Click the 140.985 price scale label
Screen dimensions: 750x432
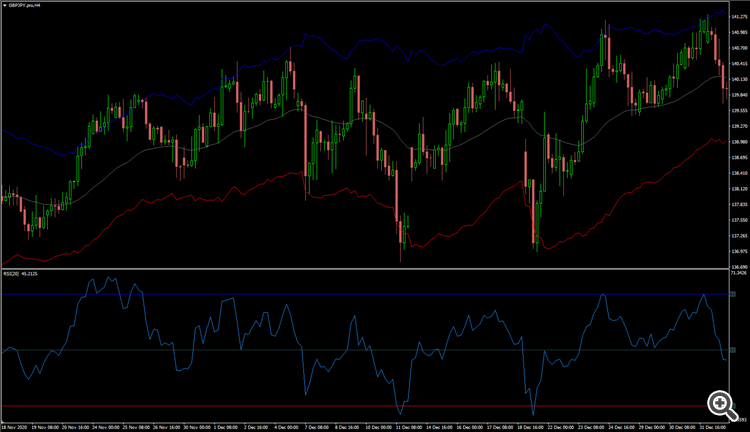coord(739,33)
